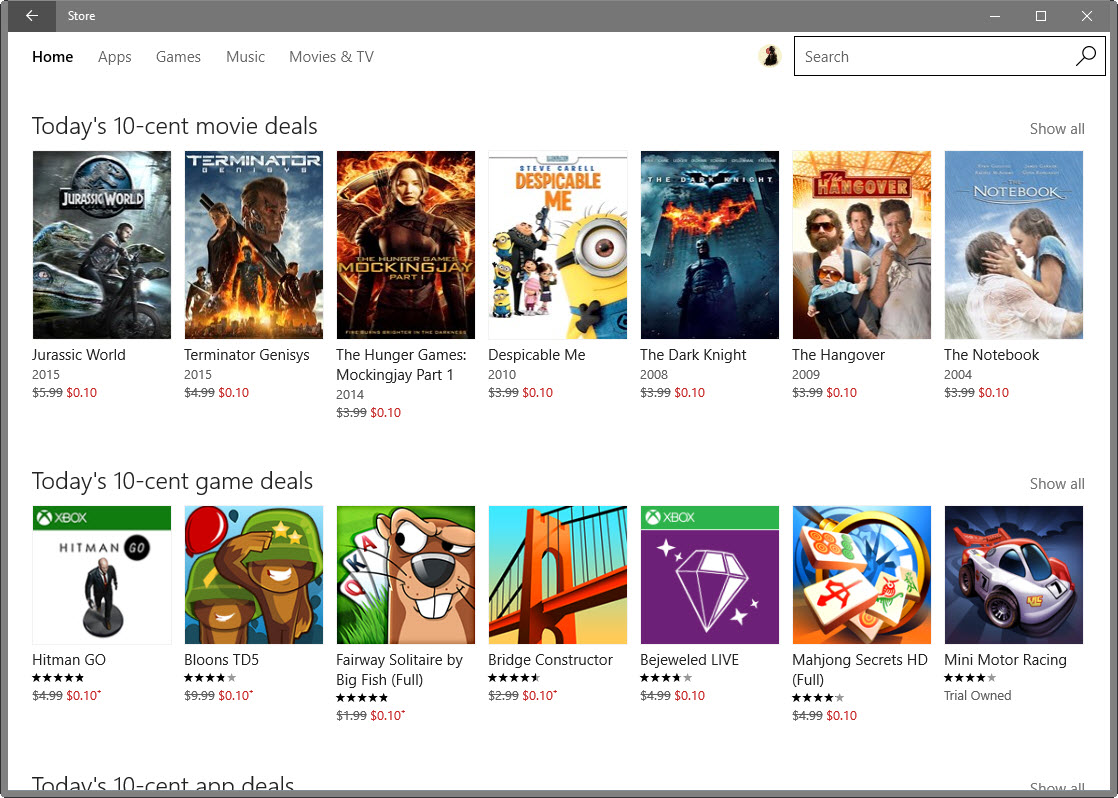
Task: Click the back arrow in title bar
Action: [x=32, y=16]
